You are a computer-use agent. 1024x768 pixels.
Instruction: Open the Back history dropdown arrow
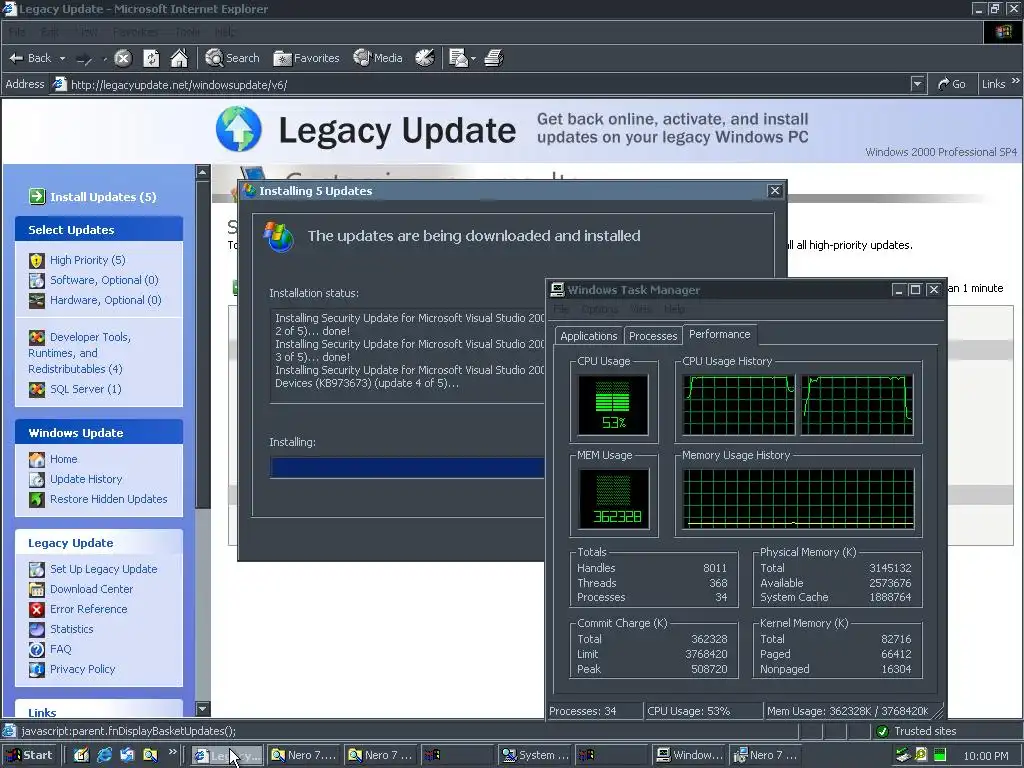(62, 58)
